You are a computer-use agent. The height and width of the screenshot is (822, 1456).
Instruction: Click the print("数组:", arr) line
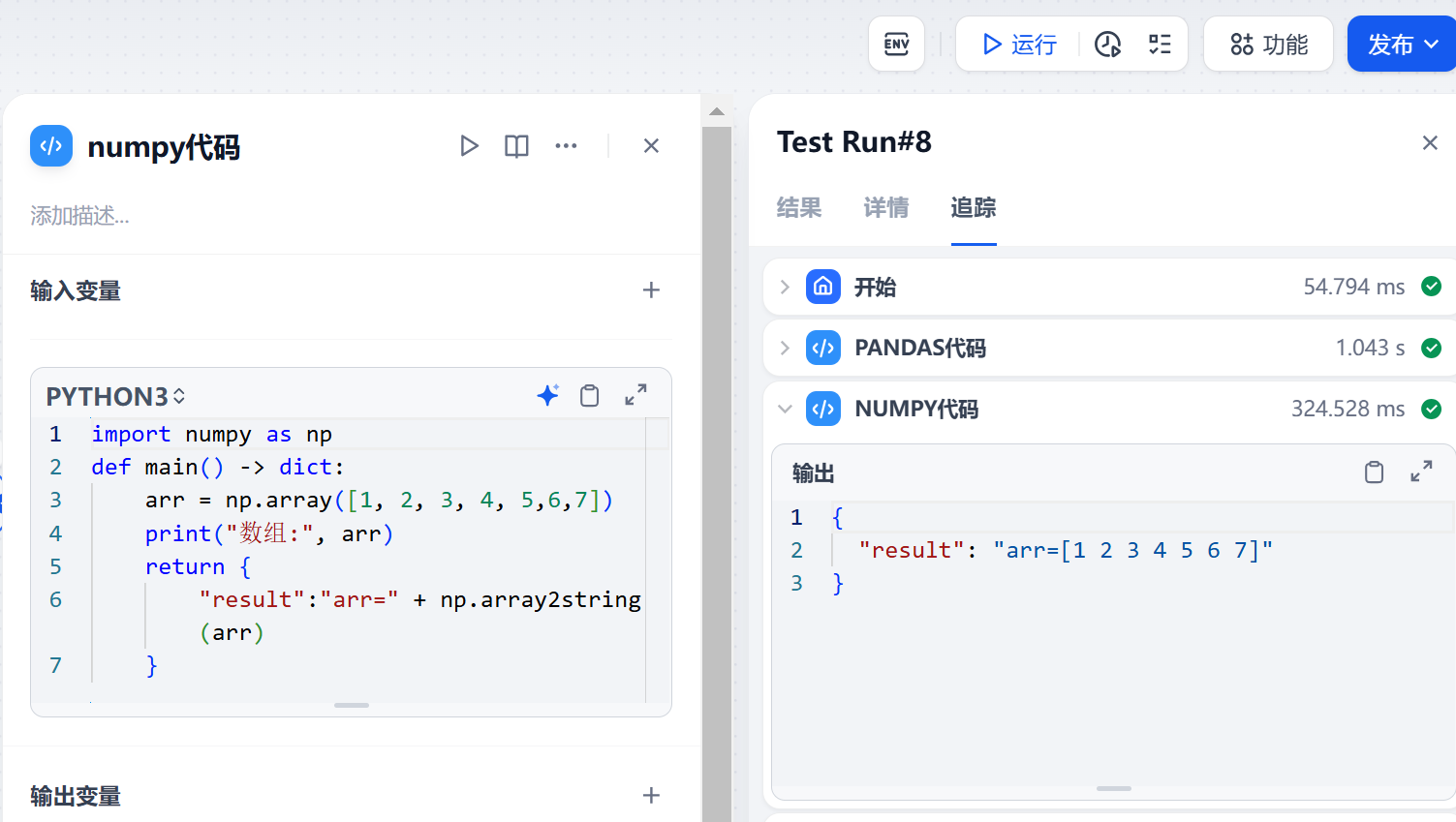[269, 533]
